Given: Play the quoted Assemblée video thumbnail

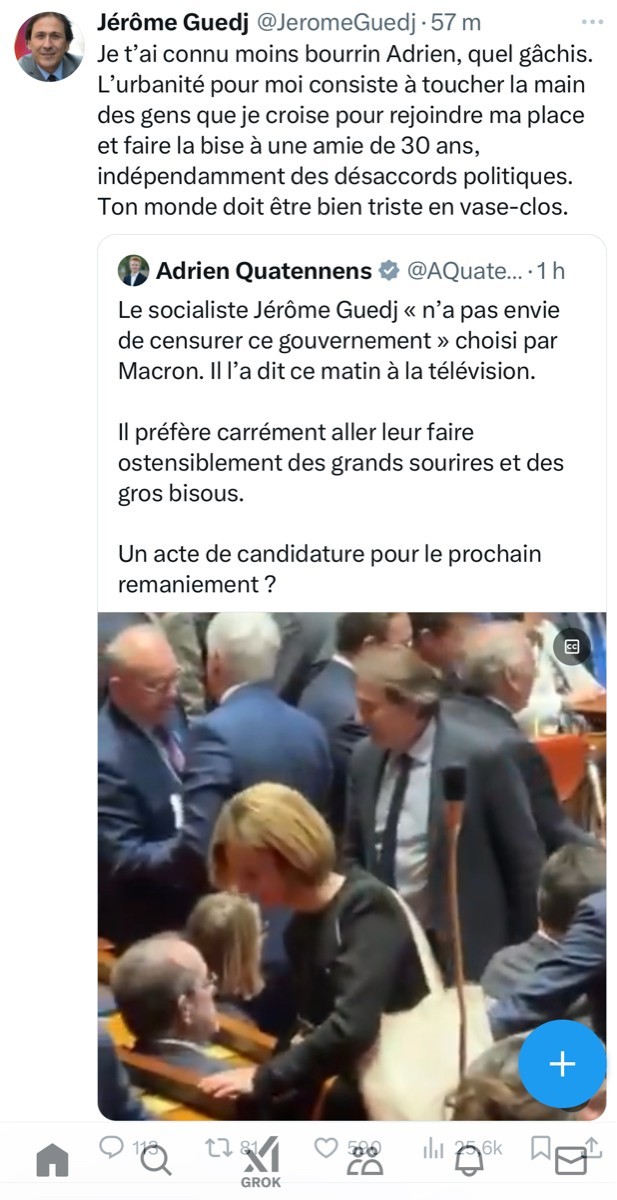Looking at the screenshot, I should 351,866.
